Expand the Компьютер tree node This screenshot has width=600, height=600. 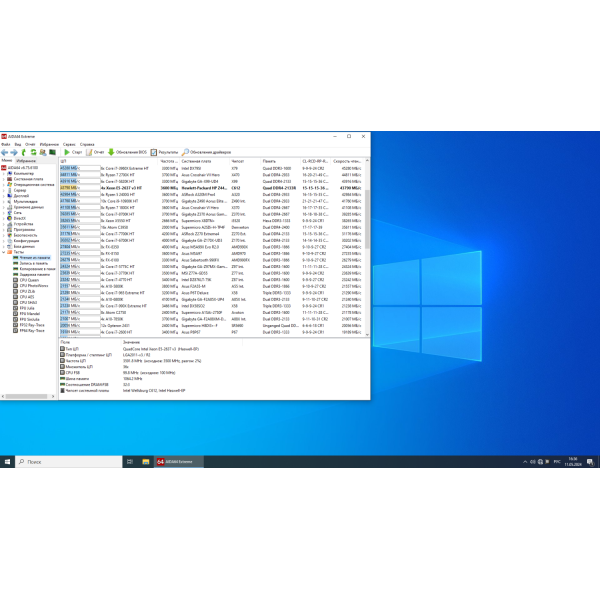coord(4,173)
